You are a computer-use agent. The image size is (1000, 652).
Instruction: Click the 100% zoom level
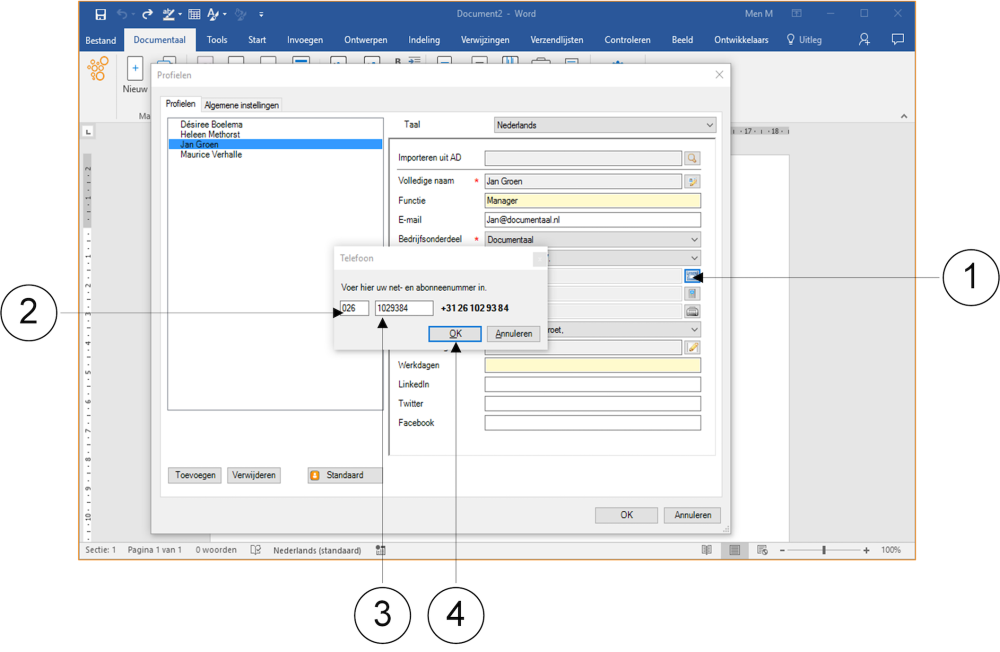[x=890, y=550]
